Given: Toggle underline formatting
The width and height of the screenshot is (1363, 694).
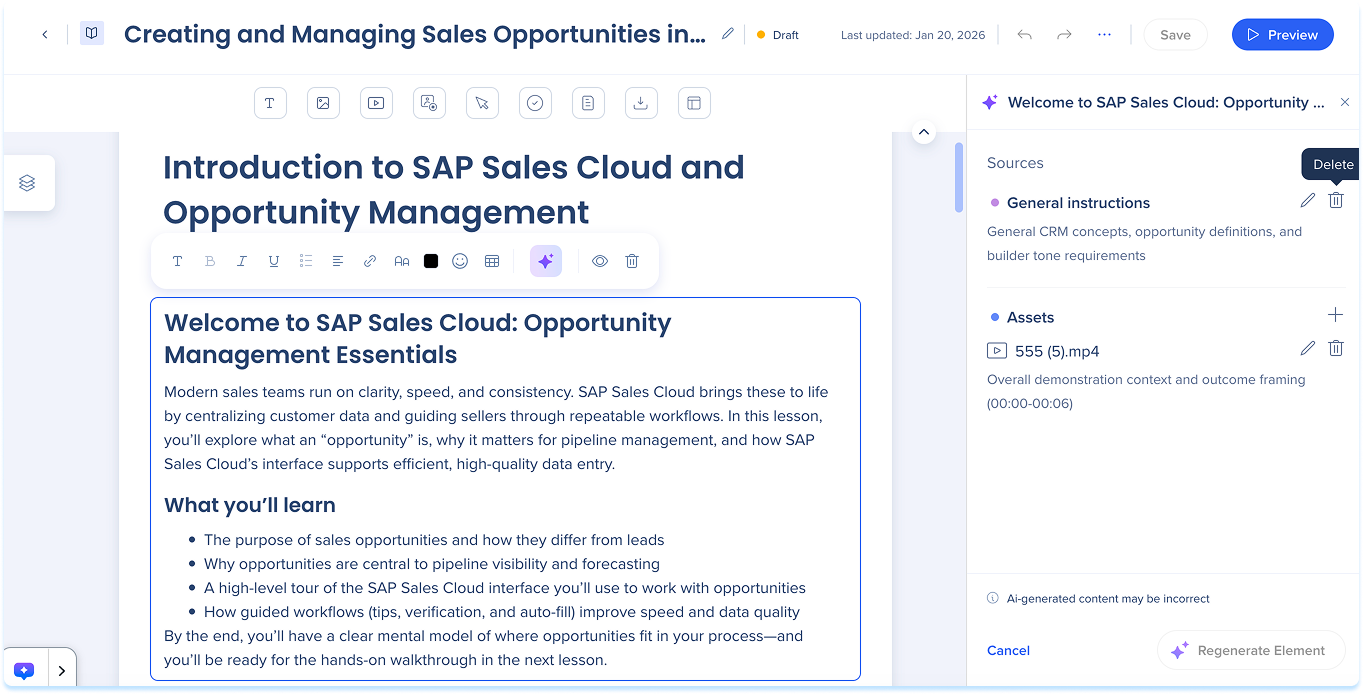Looking at the screenshot, I should coord(274,261).
